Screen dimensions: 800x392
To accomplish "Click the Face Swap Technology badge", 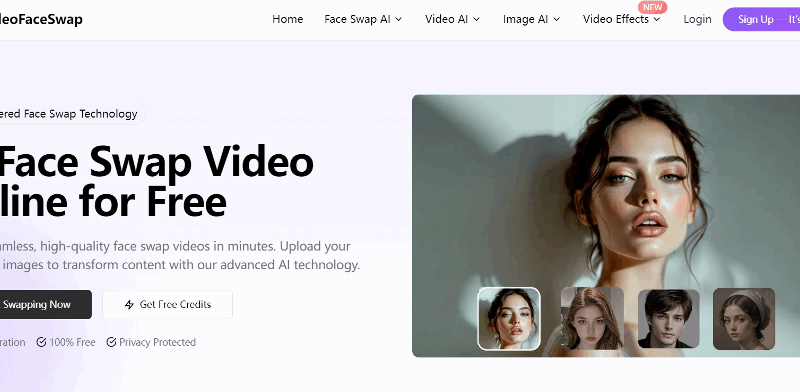I will click(72, 114).
